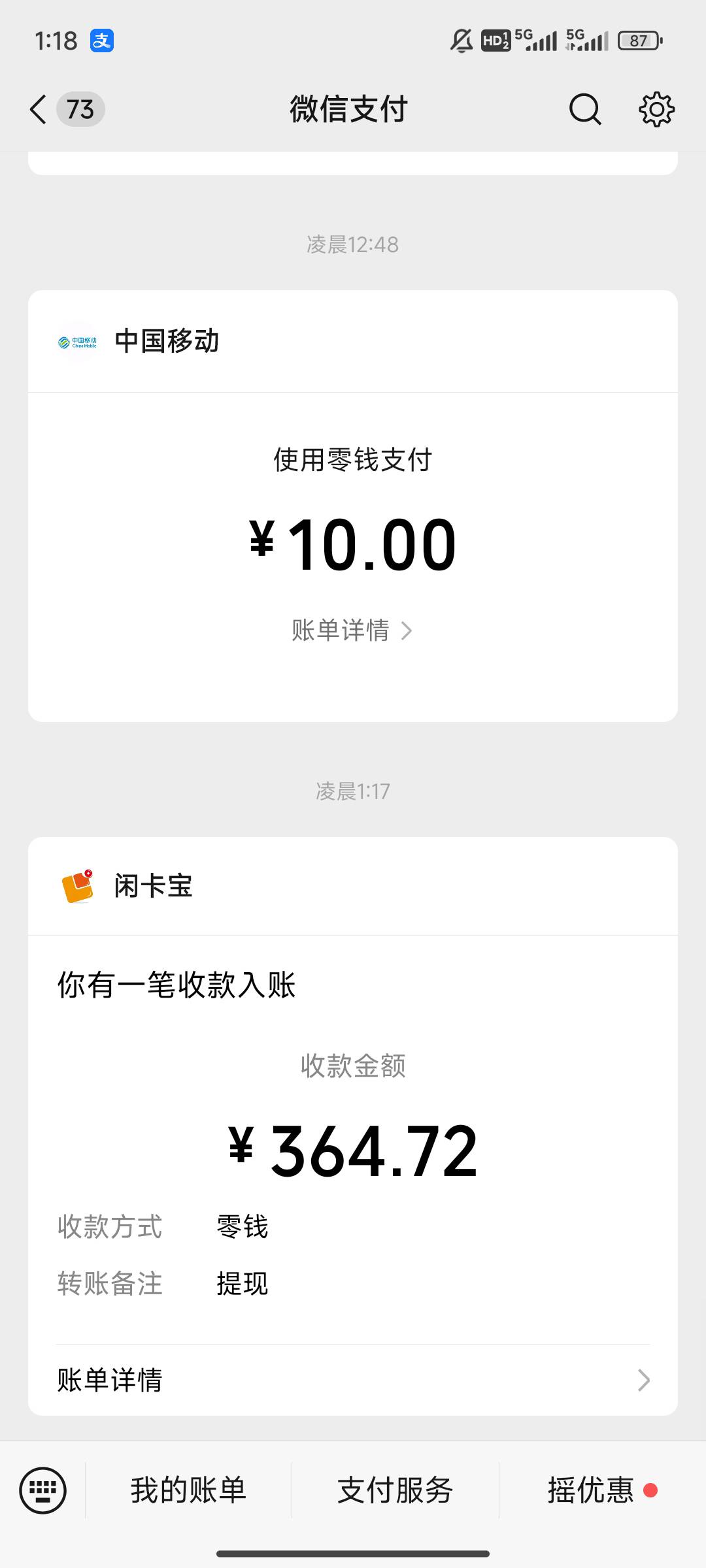Tap the ¥364.72 received amount

coord(353,1151)
